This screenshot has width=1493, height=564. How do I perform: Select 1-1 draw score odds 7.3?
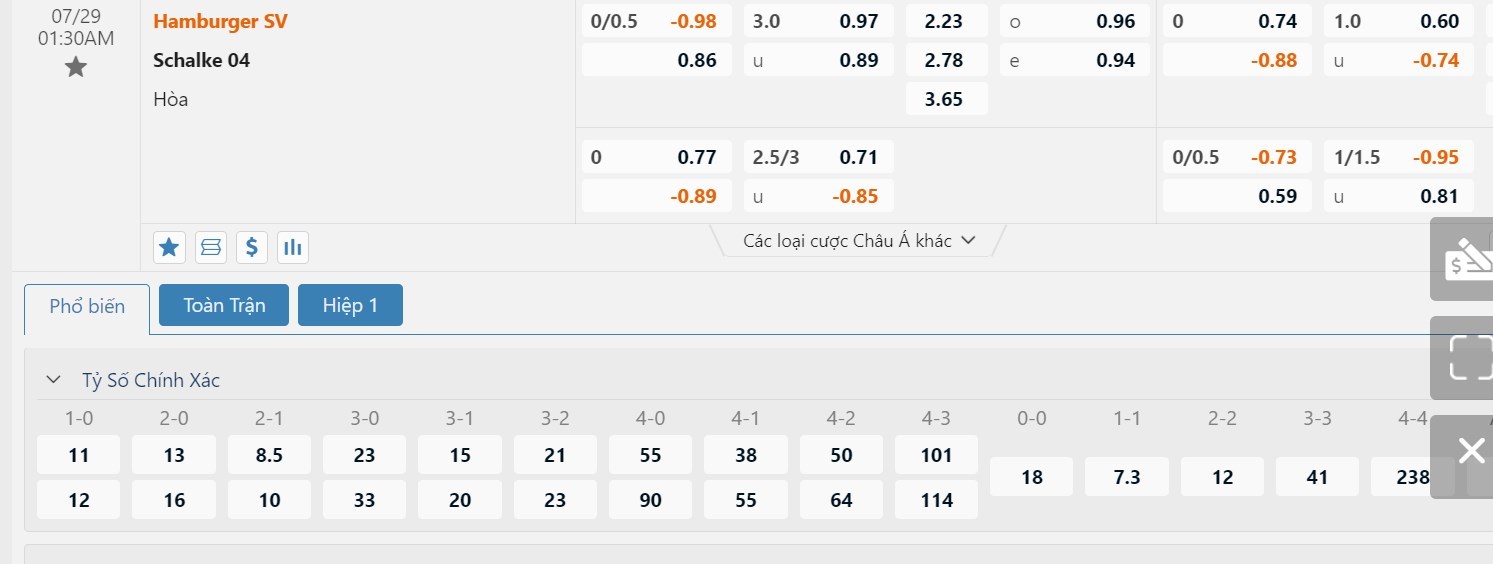click(x=1127, y=477)
